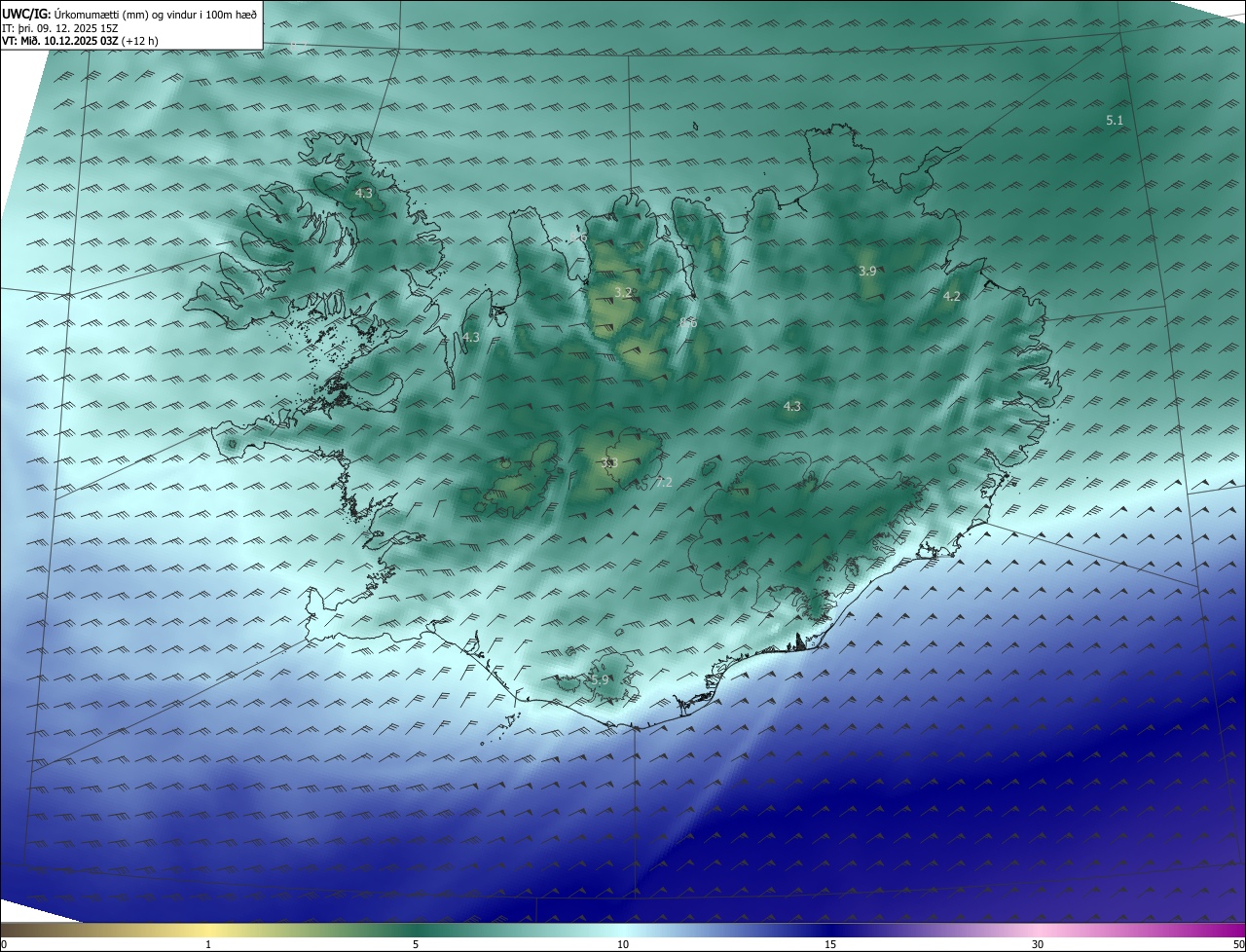The image size is (1246, 952).
Task: Click the '3.2' value label on the map
Action: (x=623, y=292)
